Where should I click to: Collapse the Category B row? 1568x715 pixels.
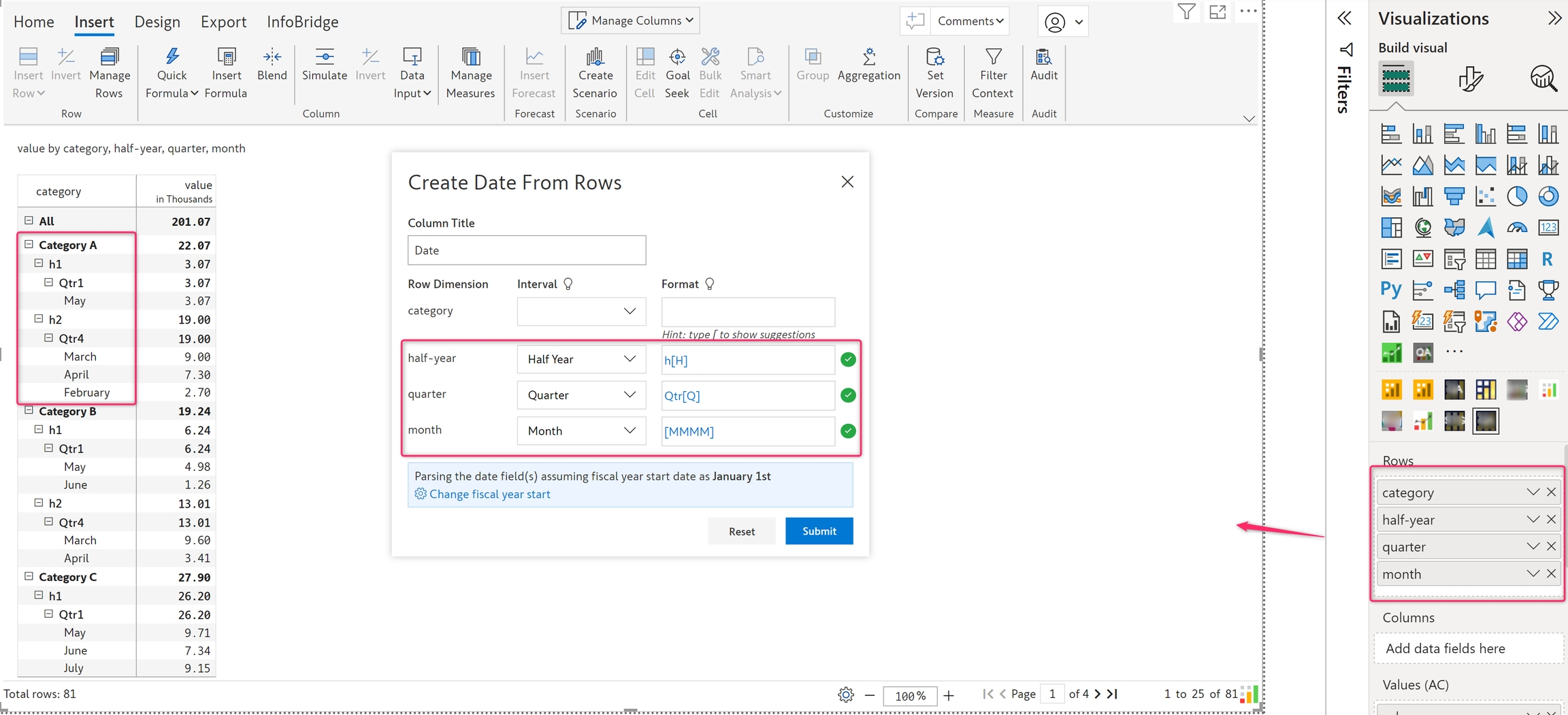tap(29, 410)
